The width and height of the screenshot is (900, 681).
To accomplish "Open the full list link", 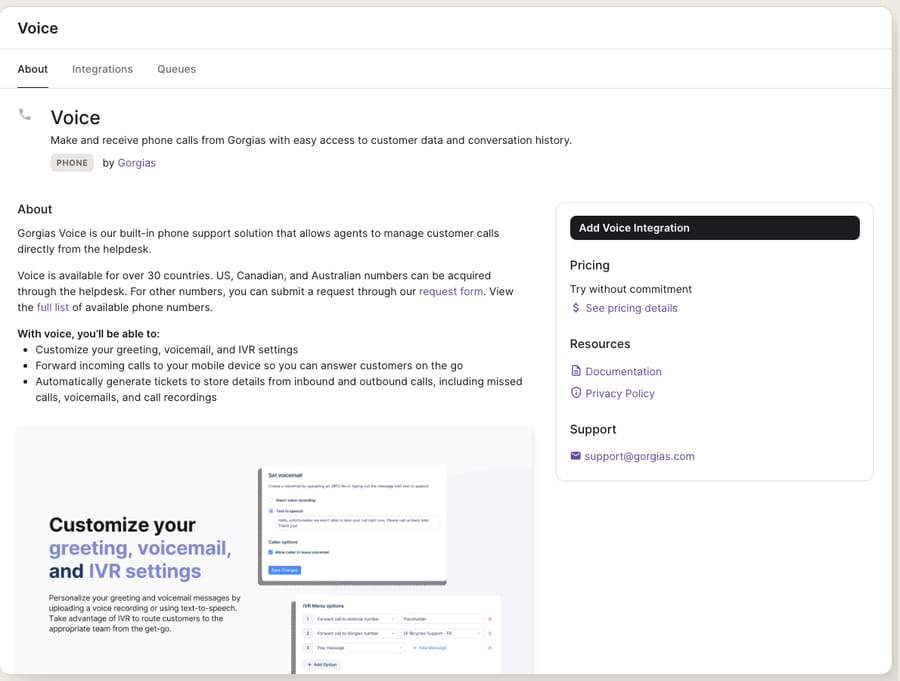I will [53, 308].
